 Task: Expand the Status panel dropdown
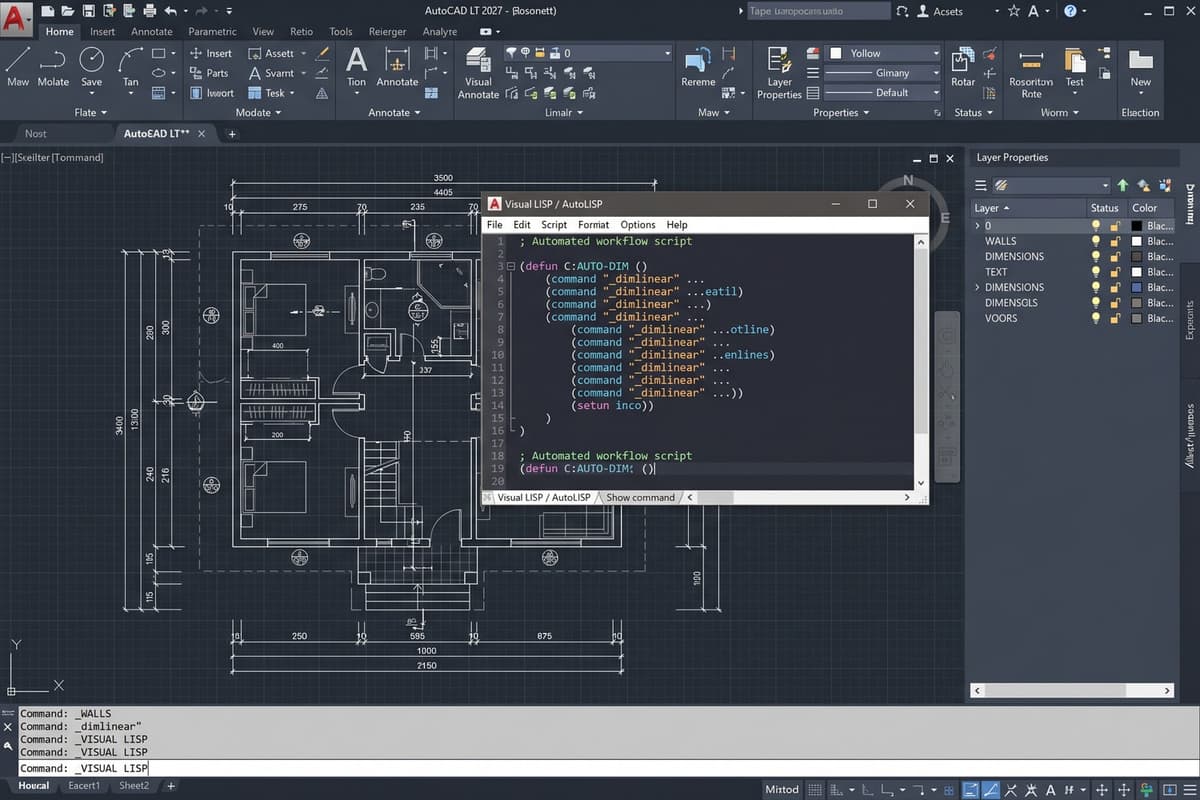[973, 113]
